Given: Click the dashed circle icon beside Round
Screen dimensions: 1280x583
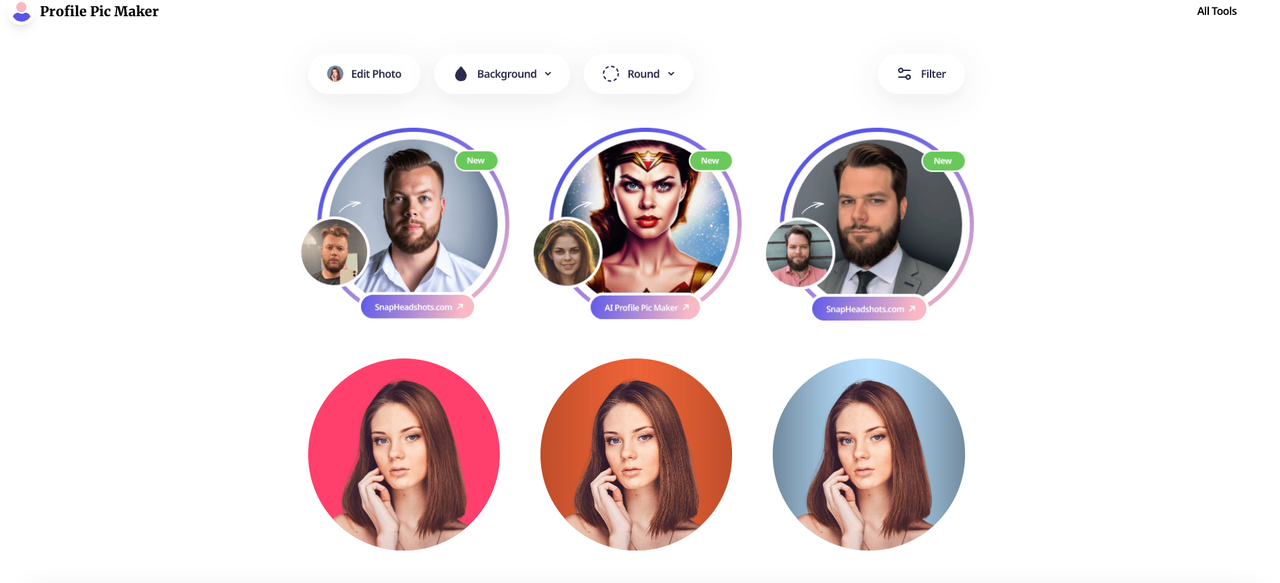Looking at the screenshot, I should click(610, 74).
